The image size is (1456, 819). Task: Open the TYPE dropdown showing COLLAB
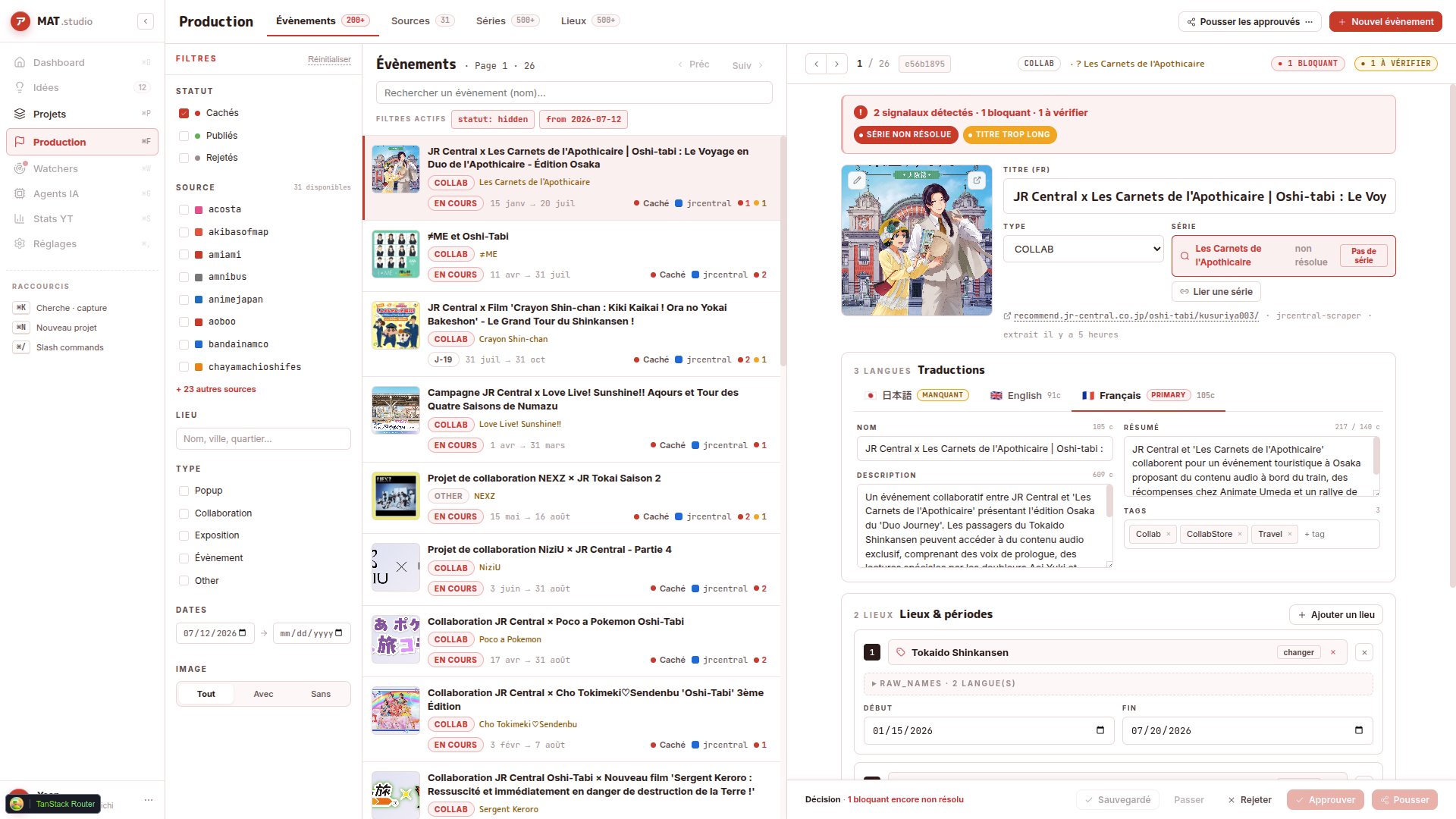point(1083,249)
